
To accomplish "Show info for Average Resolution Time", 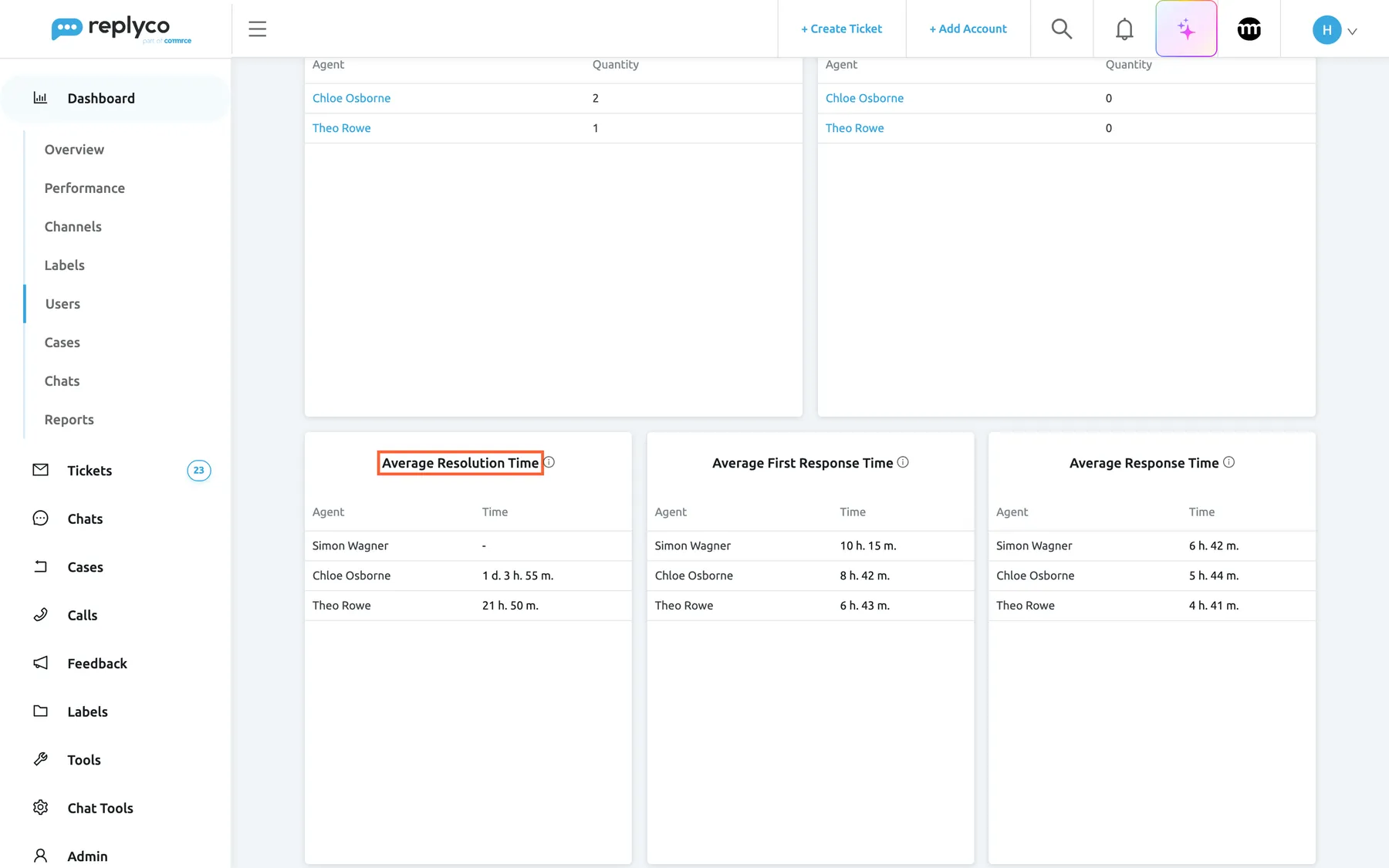I will (x=549, y=462).
